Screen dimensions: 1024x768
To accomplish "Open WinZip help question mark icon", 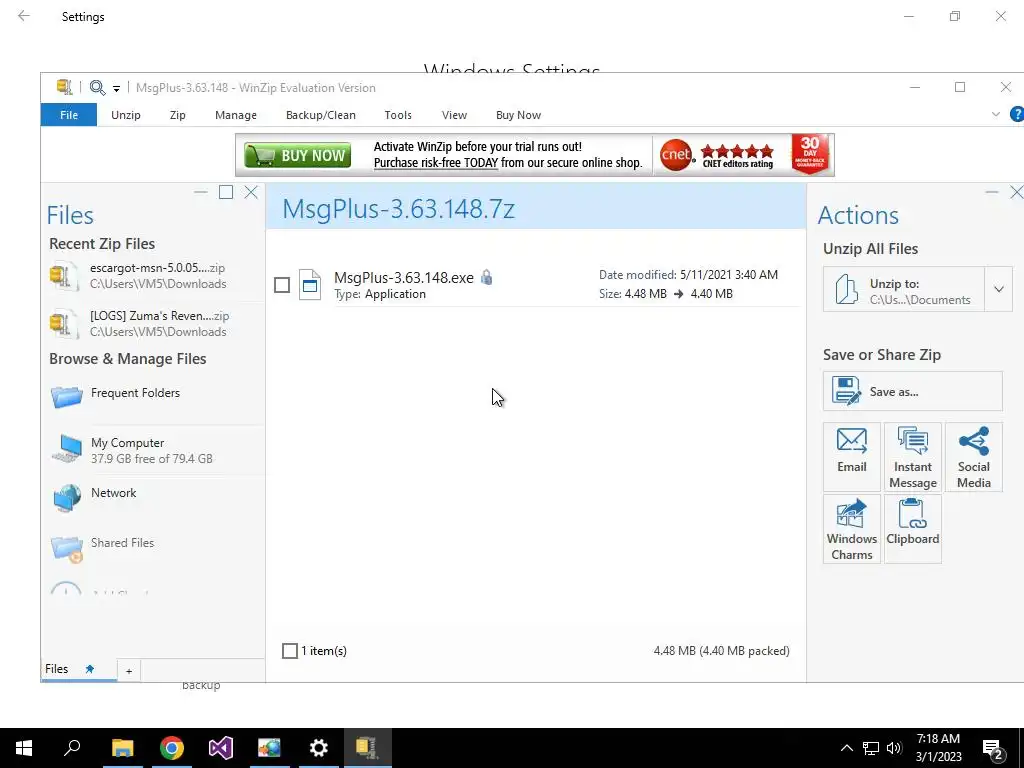I will [1017, 114].
